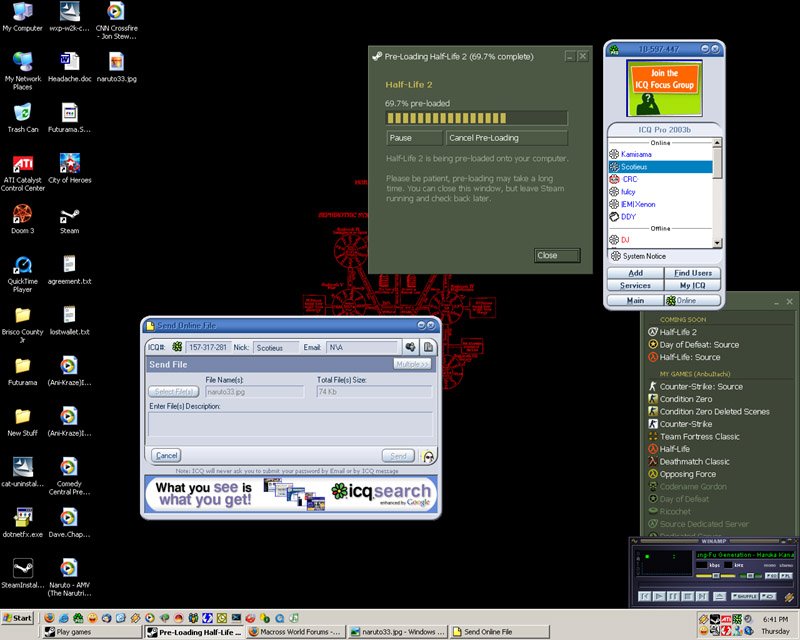Viewport: 800px width, 640px height.
Task: Open the My ICQ menu
Action: tap(693, 285)
